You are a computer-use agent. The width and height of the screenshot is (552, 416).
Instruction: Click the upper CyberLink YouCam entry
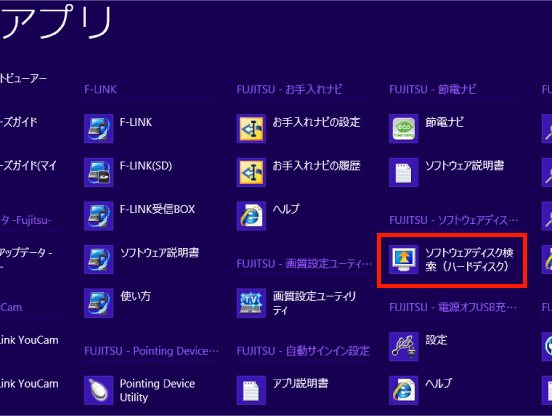pyautogui.click(x=29, y=340)
